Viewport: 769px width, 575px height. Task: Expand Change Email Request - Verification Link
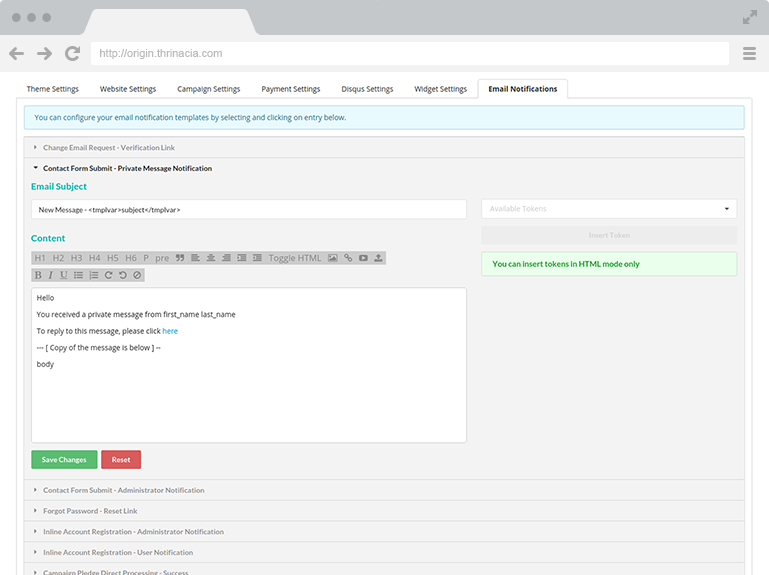tap(384, 147)
